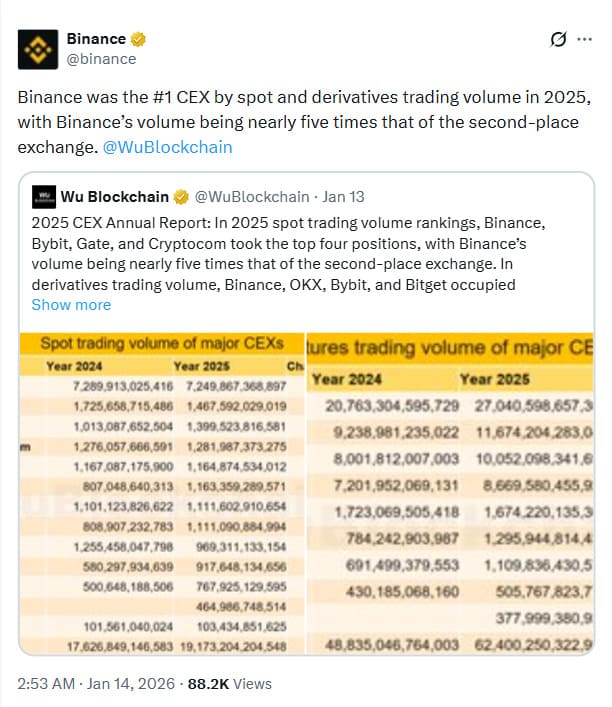Viewport: 612px width, 707px height.
Task: Open the @binance handle under the name
Action: (101, 58)
